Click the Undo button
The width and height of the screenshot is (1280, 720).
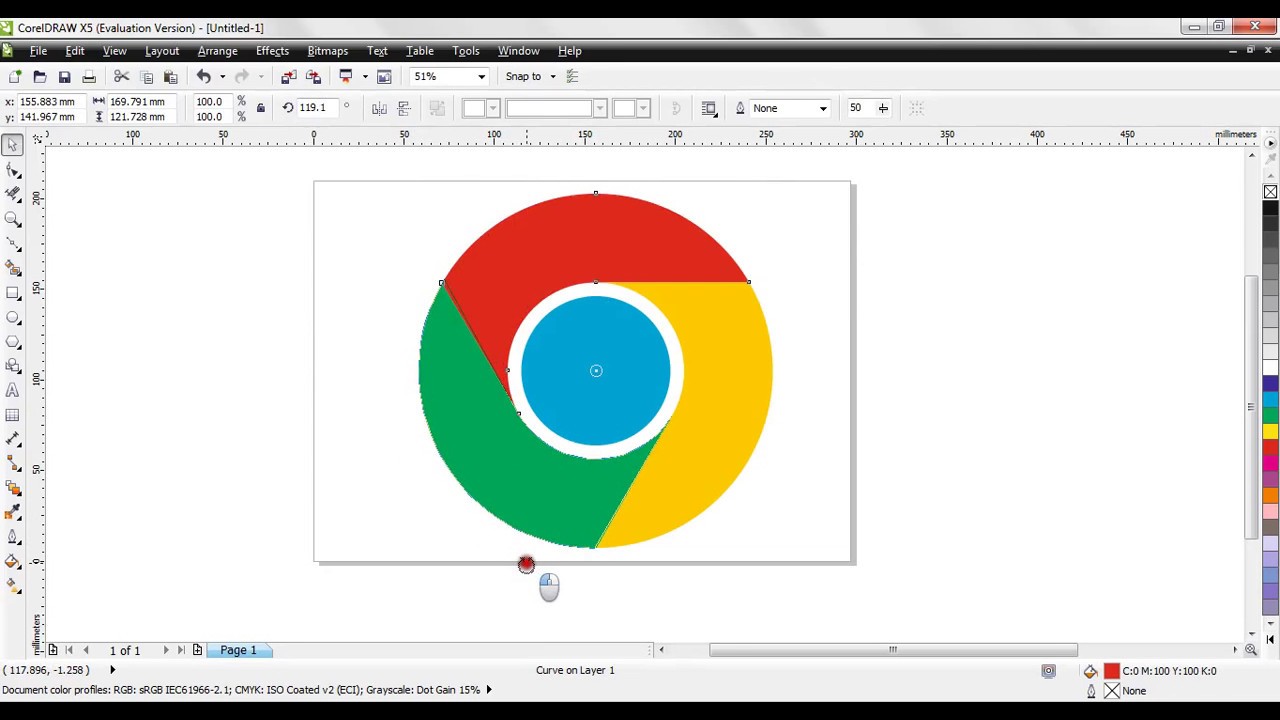coord(203,76)
